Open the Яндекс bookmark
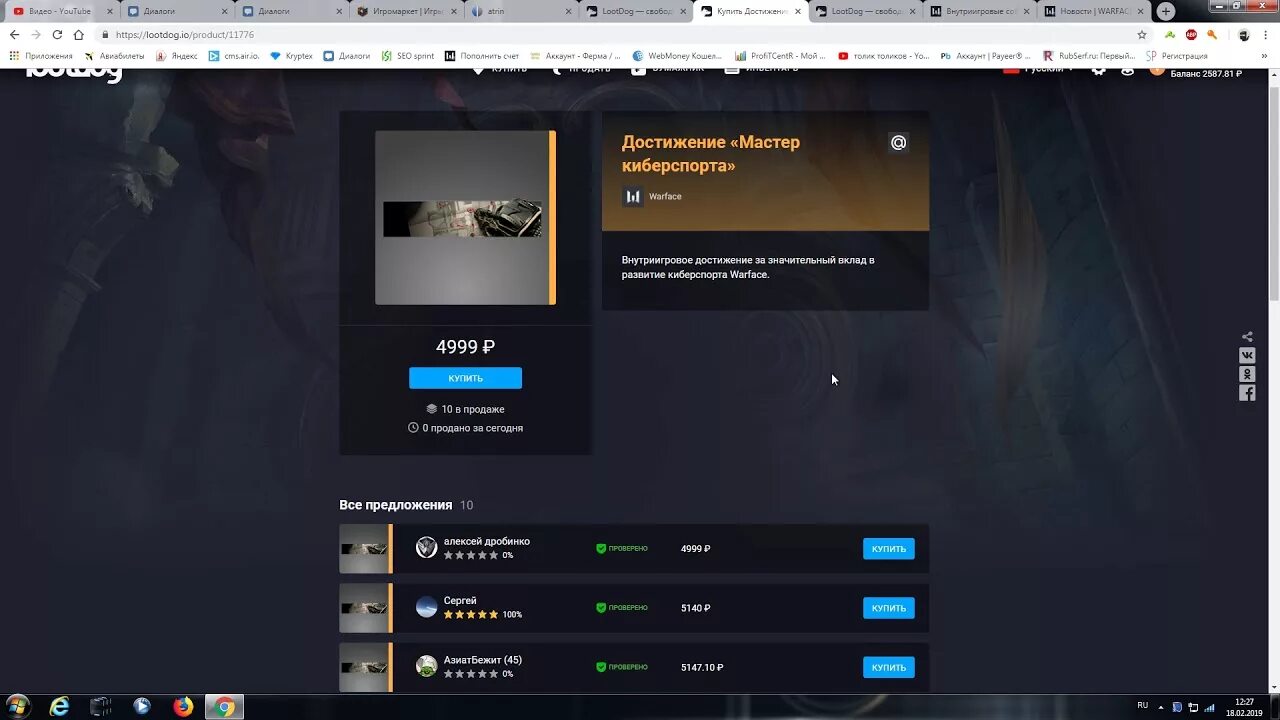The width and height of the screenshot is (1280, 720). click(x=176, y=56)
